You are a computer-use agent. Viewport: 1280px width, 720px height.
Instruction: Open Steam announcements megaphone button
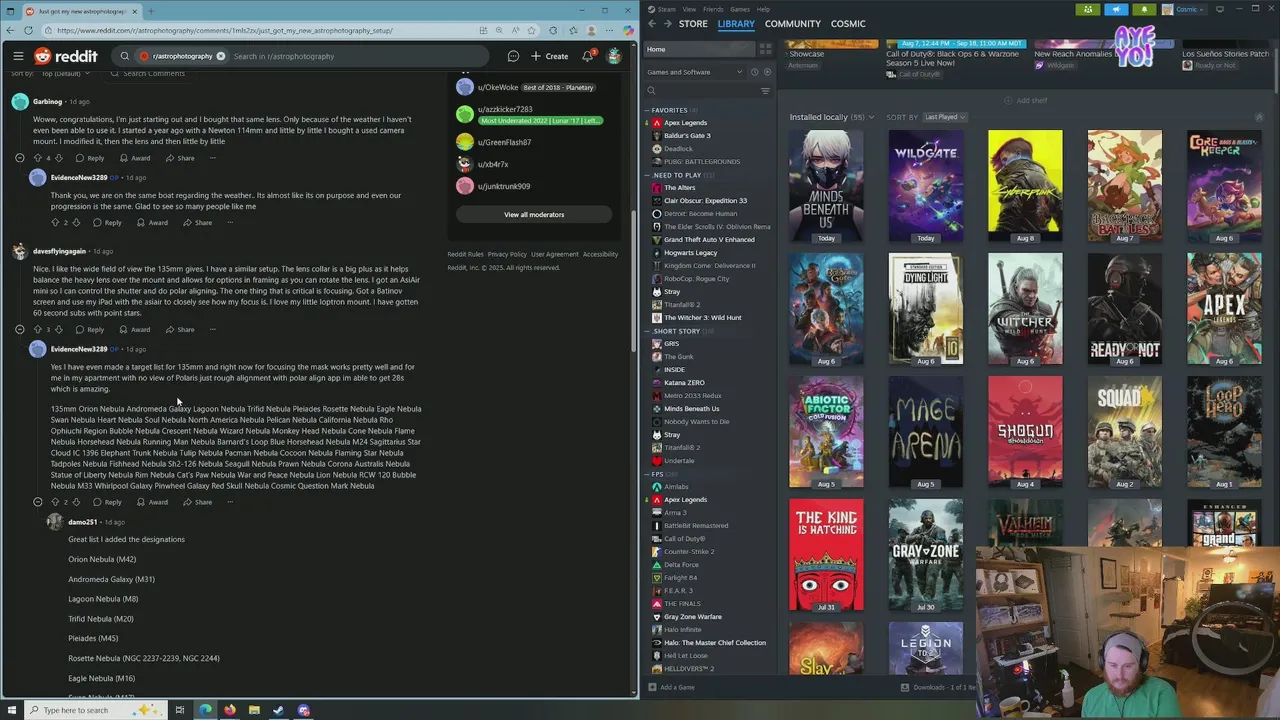point(1116,9)
